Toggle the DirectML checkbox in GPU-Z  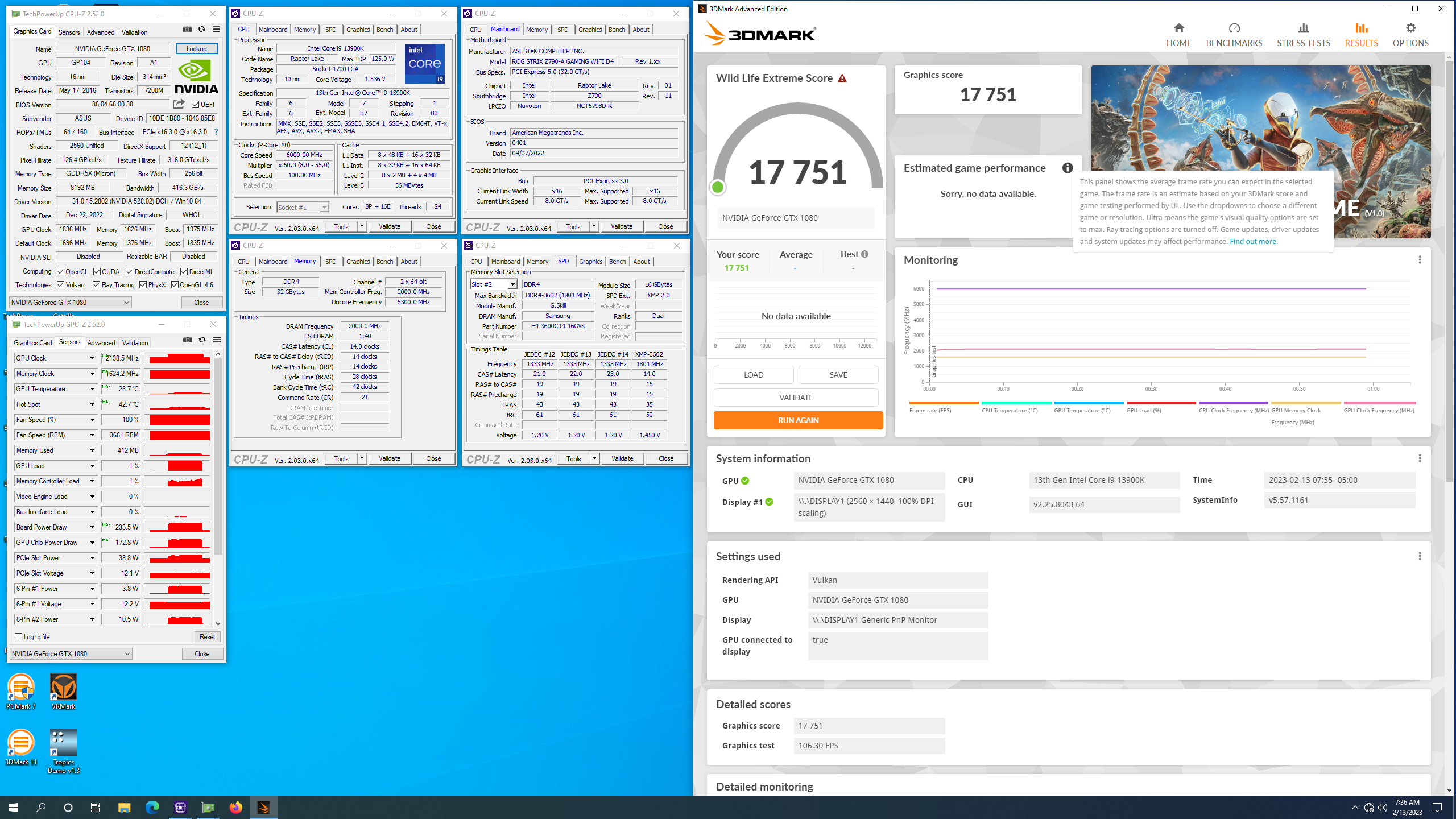tap(184, 272)
